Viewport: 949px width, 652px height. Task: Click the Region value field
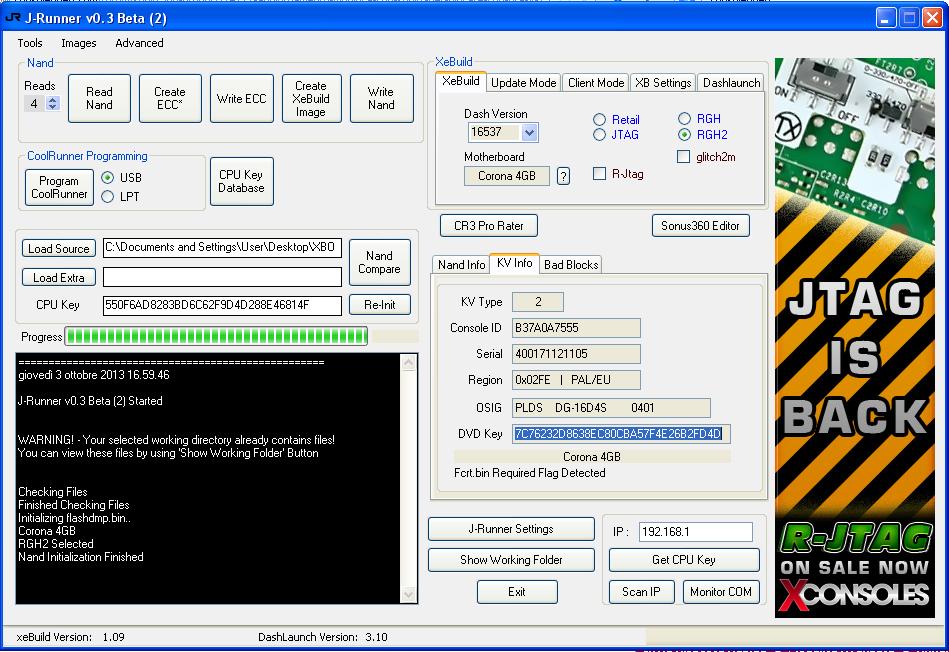pos(576,380)
